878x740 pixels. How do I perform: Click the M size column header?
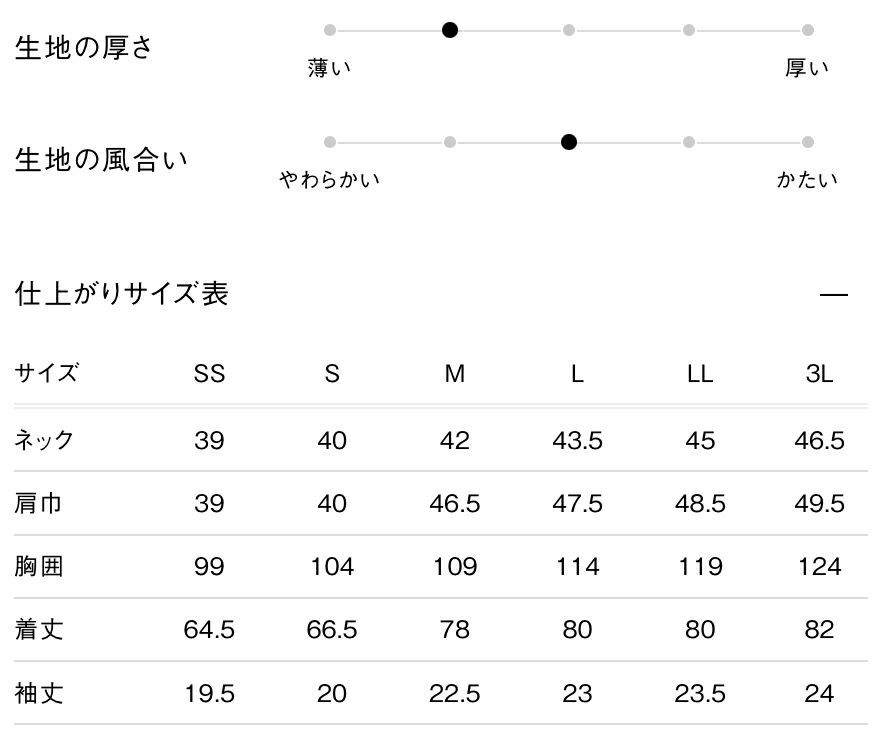point(455,374)
